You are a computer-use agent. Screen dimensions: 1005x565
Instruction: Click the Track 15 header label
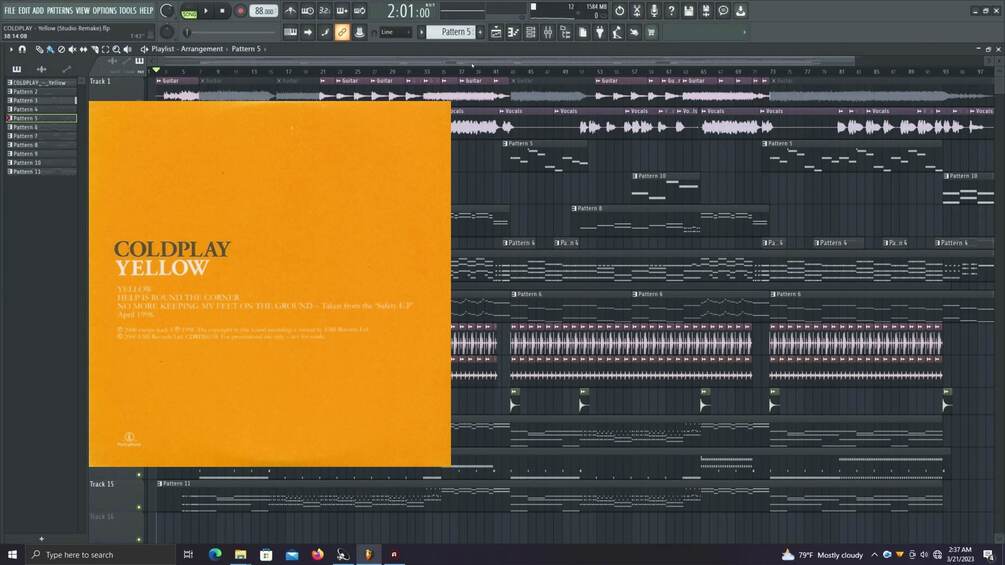coord(102,484)
